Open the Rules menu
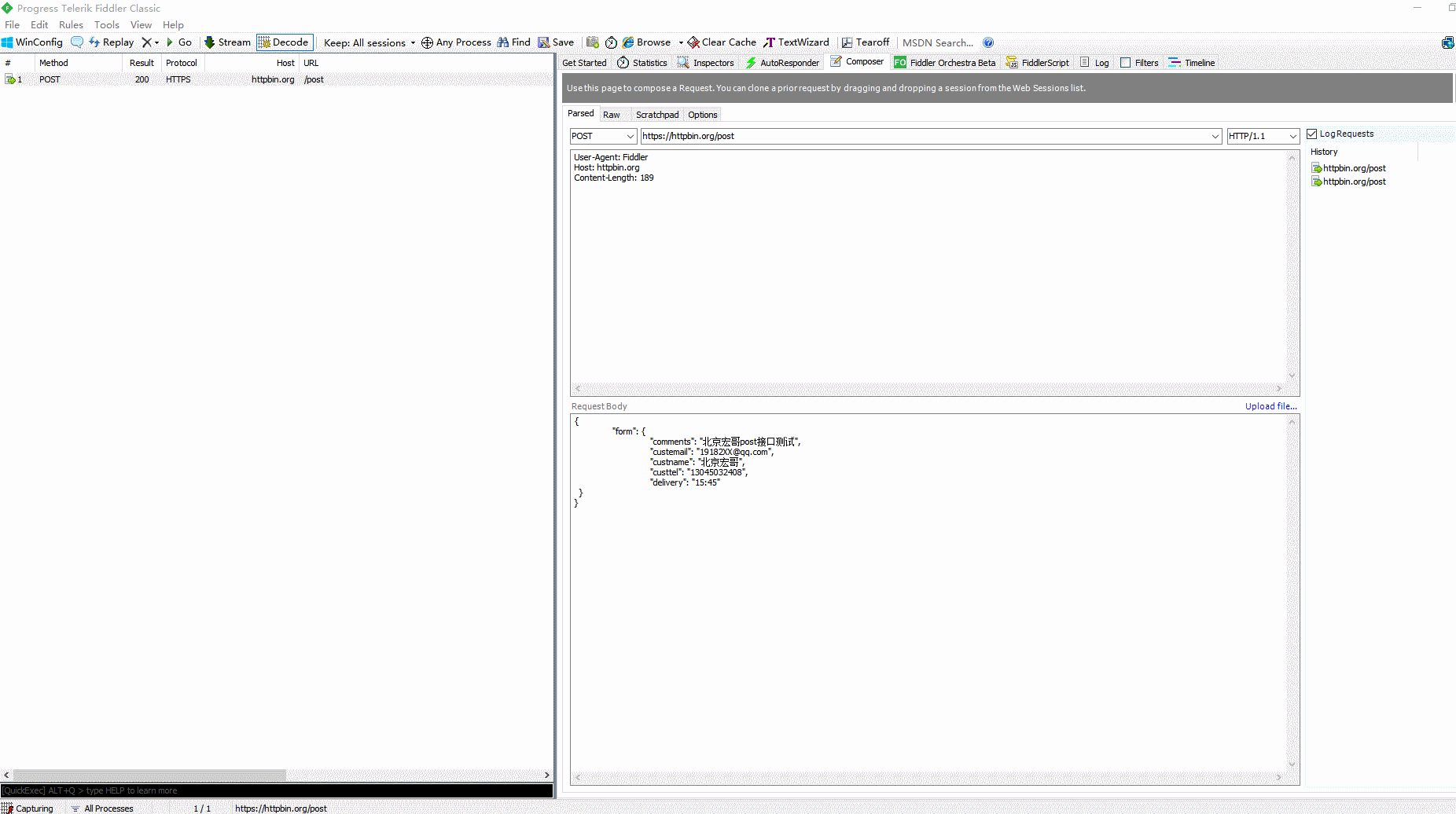 [x=71, y=25]
